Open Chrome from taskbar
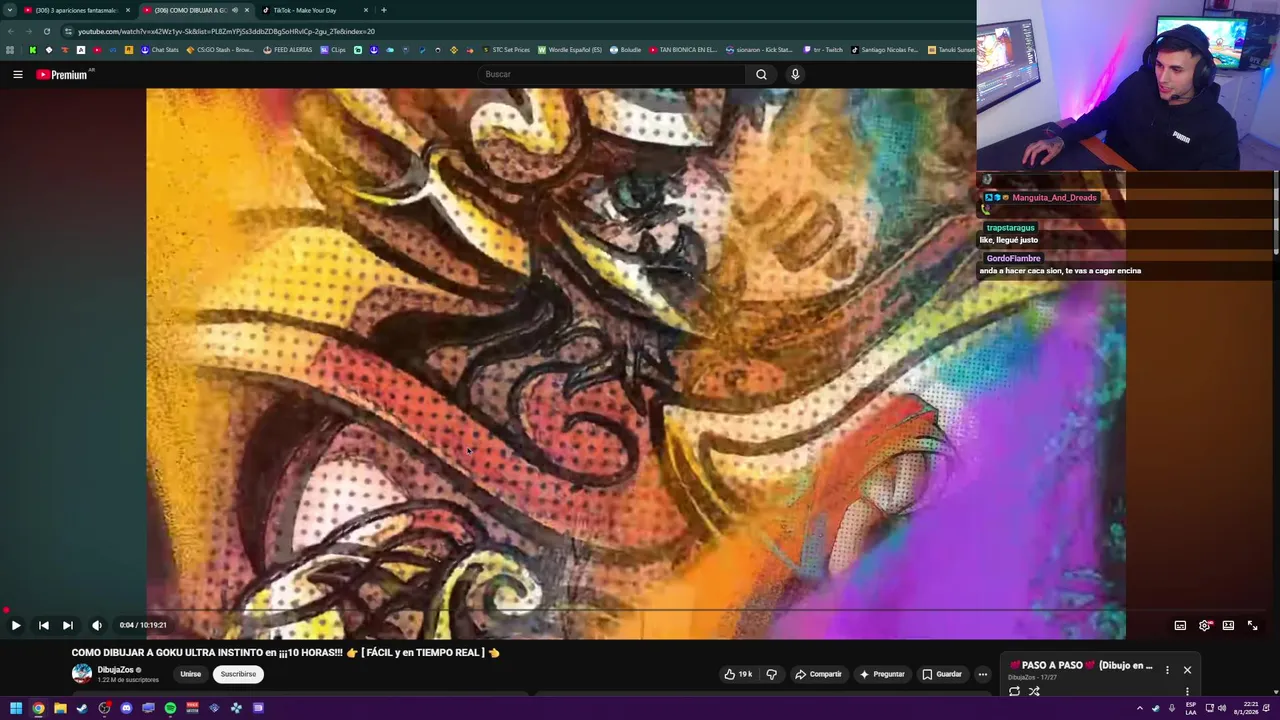Viewport: 1280px width, 720px height. click(x=38, y=708)
